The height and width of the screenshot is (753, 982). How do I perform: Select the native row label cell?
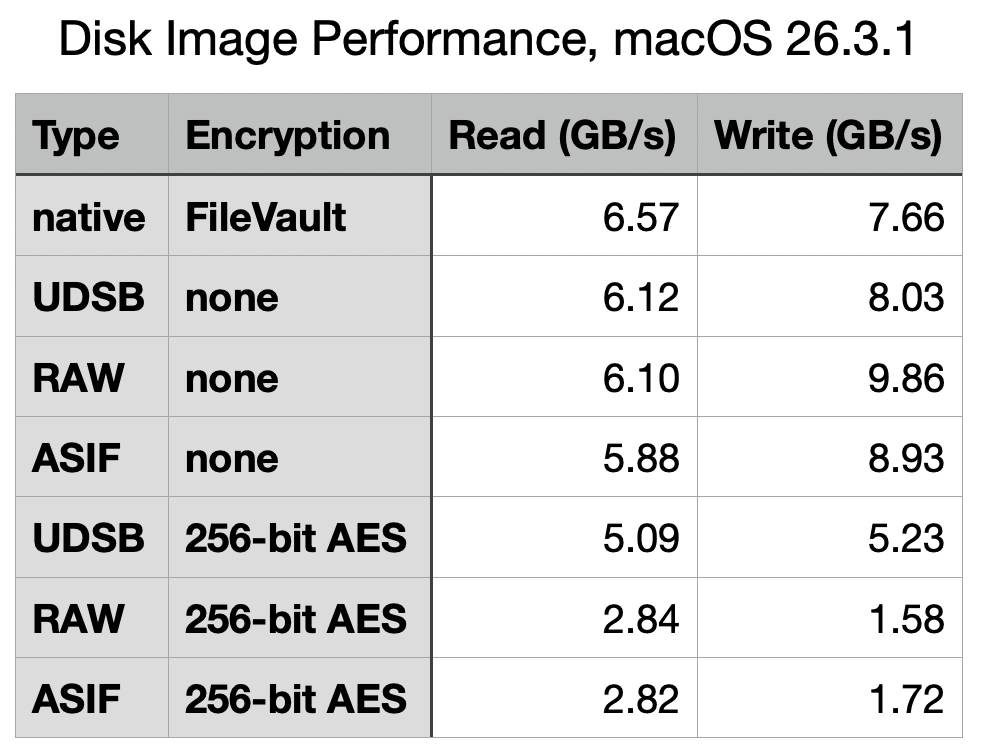point(89,216)
